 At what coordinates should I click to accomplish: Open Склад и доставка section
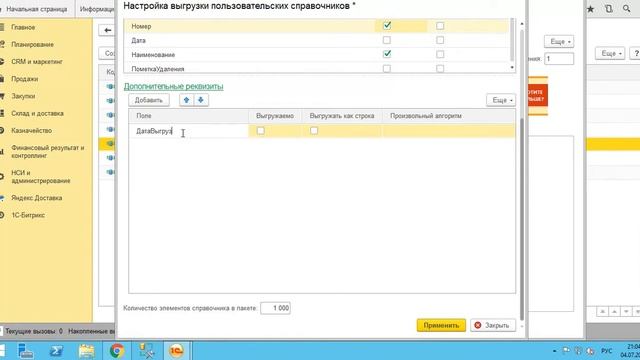pos(37,113)
